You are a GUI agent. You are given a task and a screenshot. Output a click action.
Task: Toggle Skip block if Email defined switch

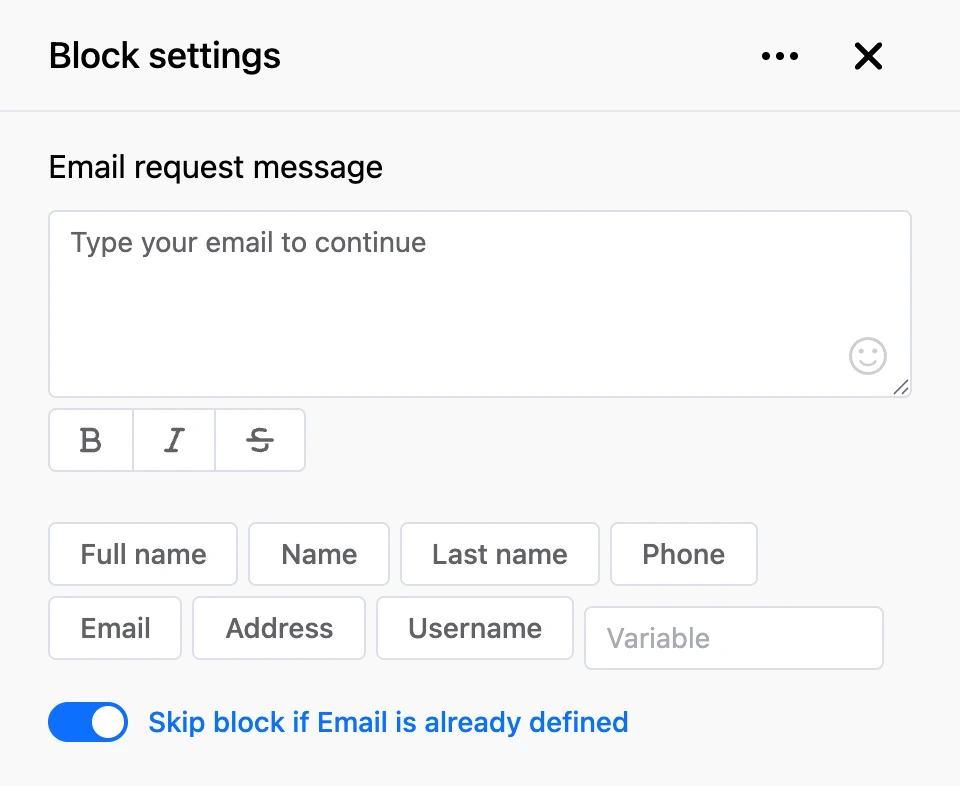click(88, 722)
